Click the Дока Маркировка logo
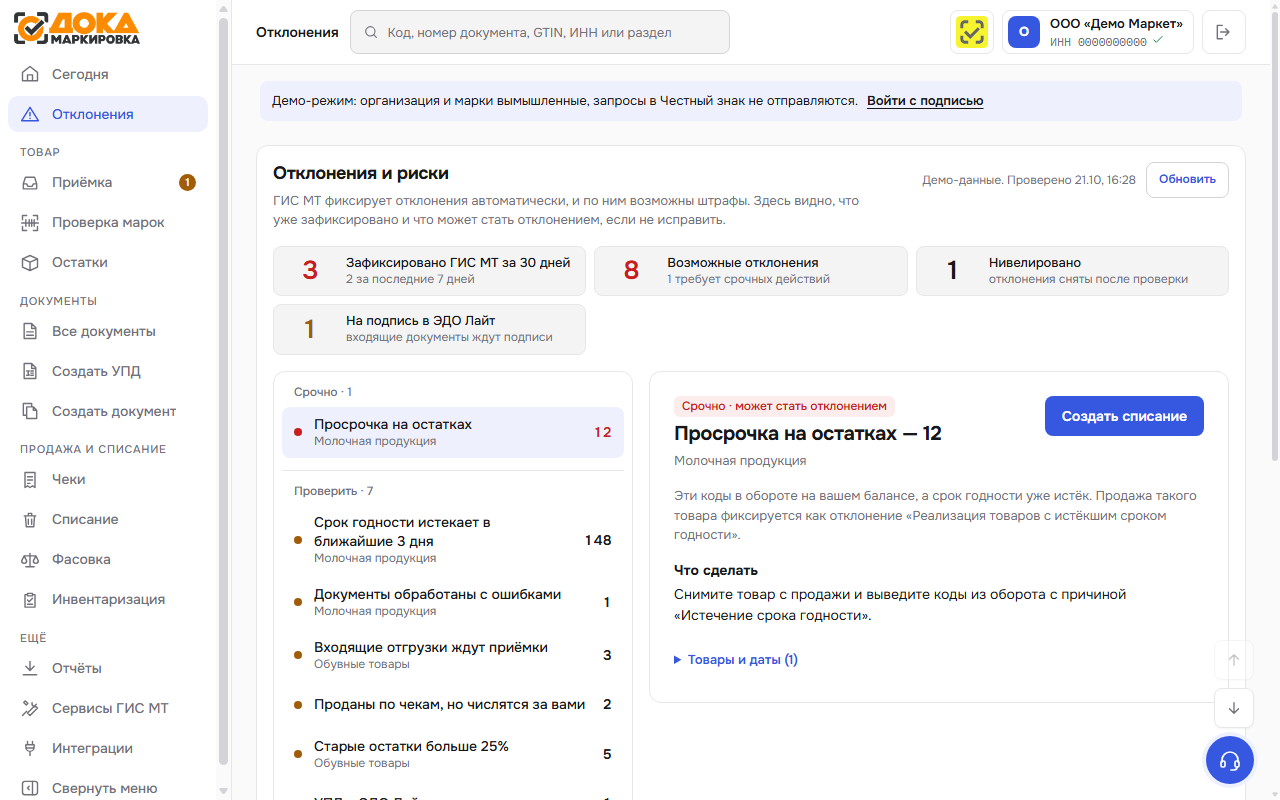Viewport: 1280px width, 800px height. tap(77, 28)
